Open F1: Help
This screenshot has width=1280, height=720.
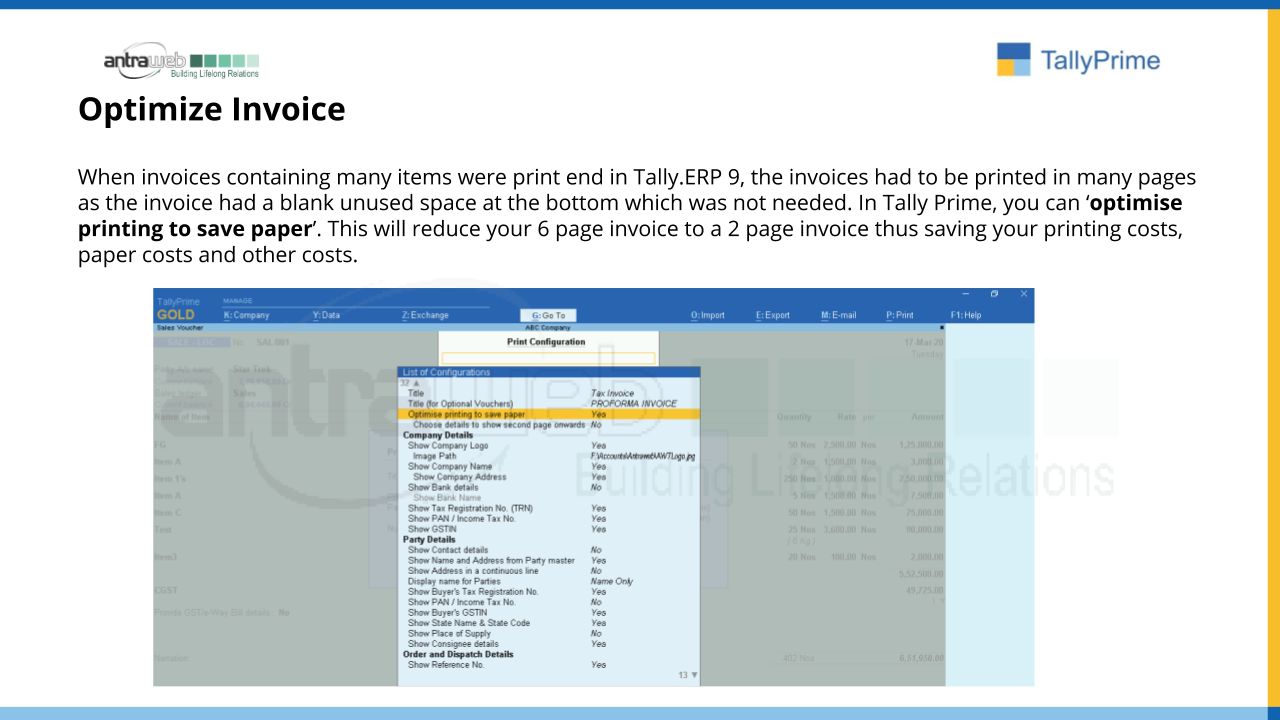(x=966, y=315)
